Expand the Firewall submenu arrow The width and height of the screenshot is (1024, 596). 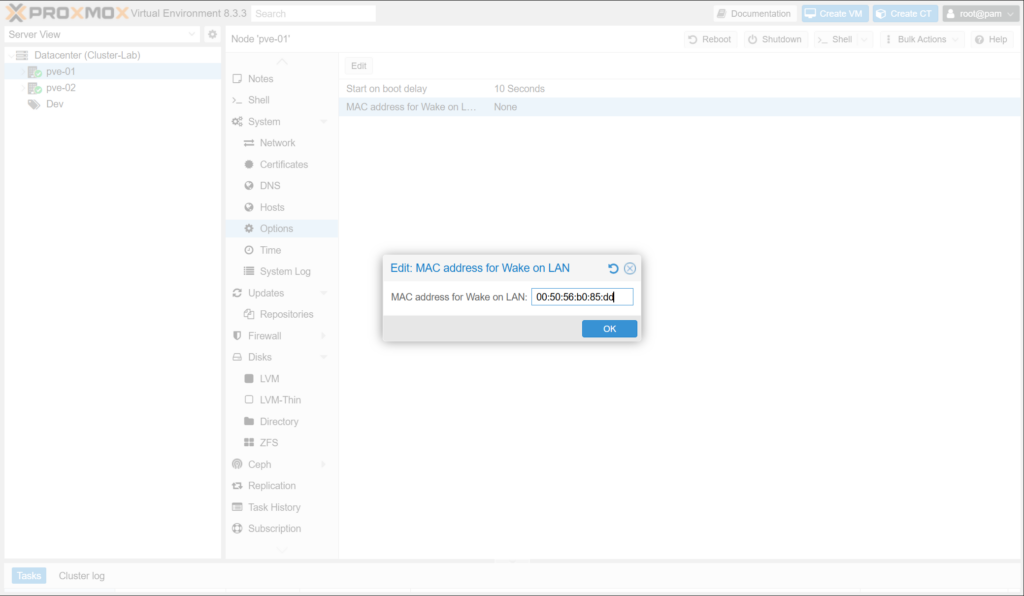(324, 336)
